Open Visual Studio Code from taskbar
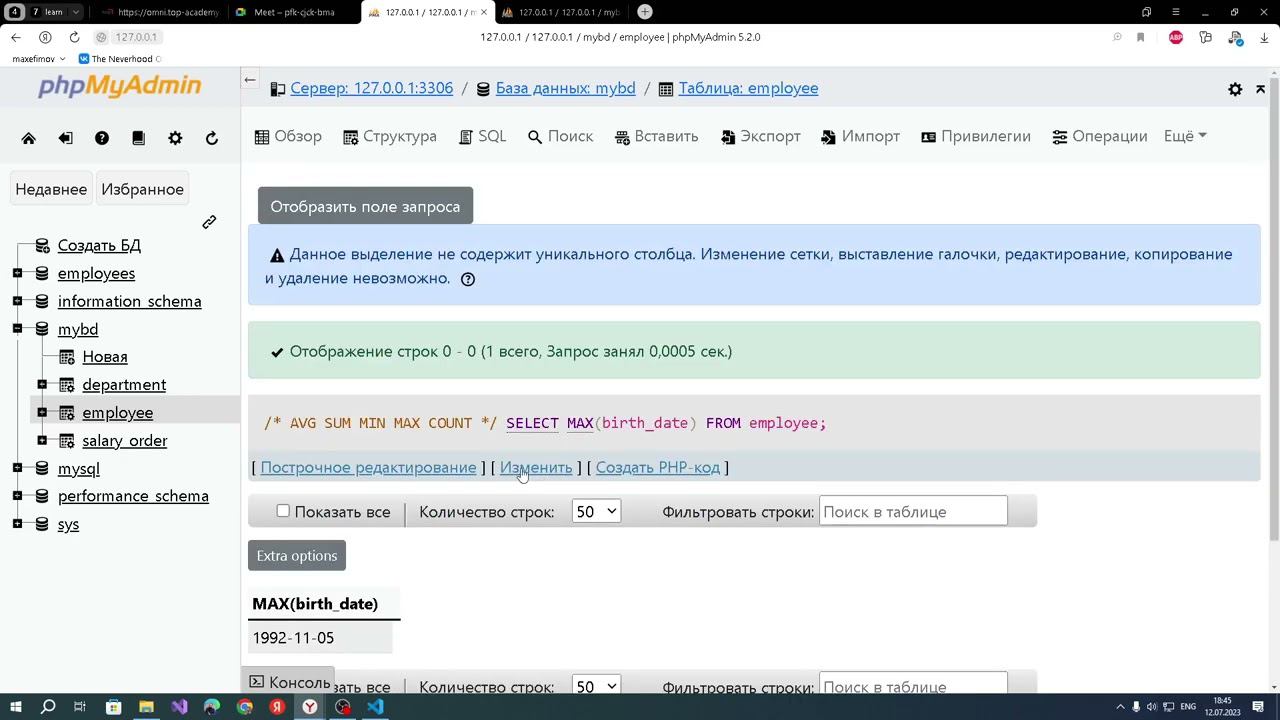Screen dimensions: 1280x720 click(375, 707)
